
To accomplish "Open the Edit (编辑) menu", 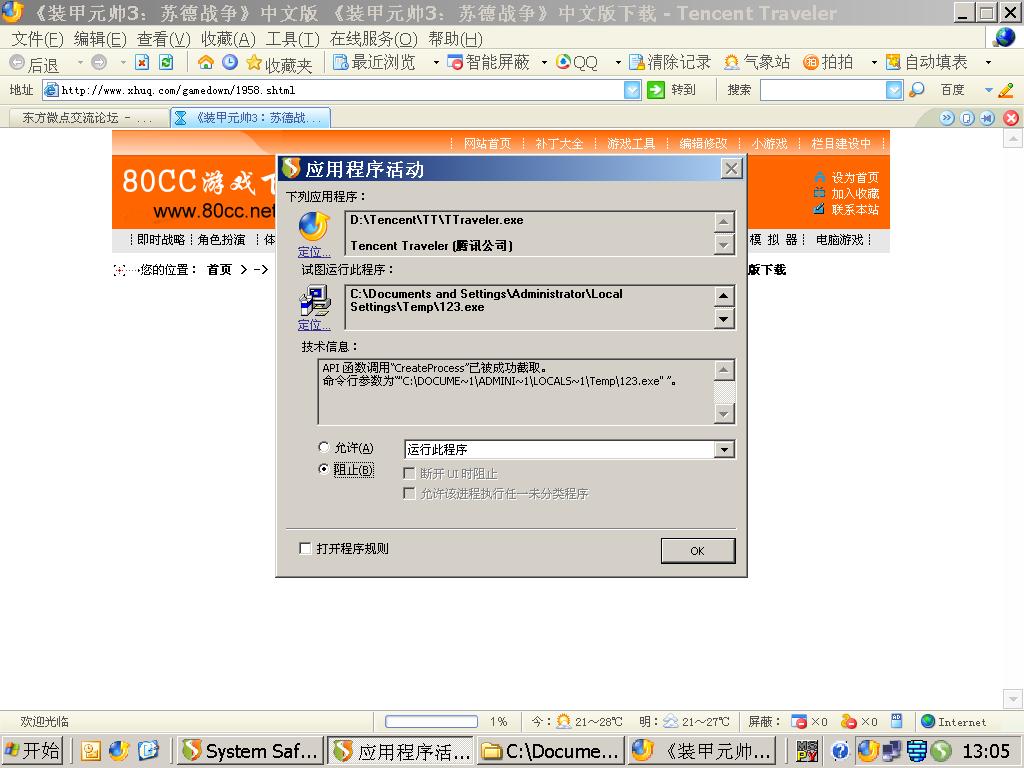I will point(100,39).
